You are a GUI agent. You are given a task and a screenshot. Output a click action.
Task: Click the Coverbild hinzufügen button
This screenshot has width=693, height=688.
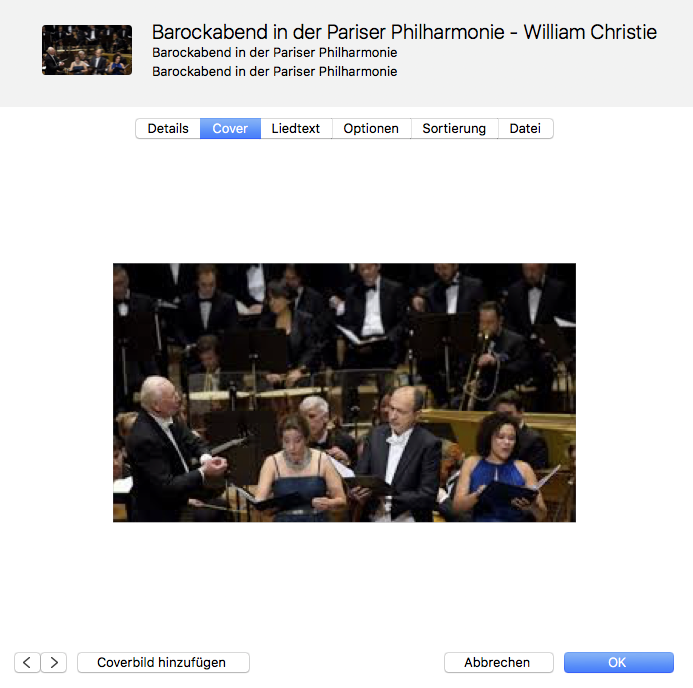pos(162,662)
